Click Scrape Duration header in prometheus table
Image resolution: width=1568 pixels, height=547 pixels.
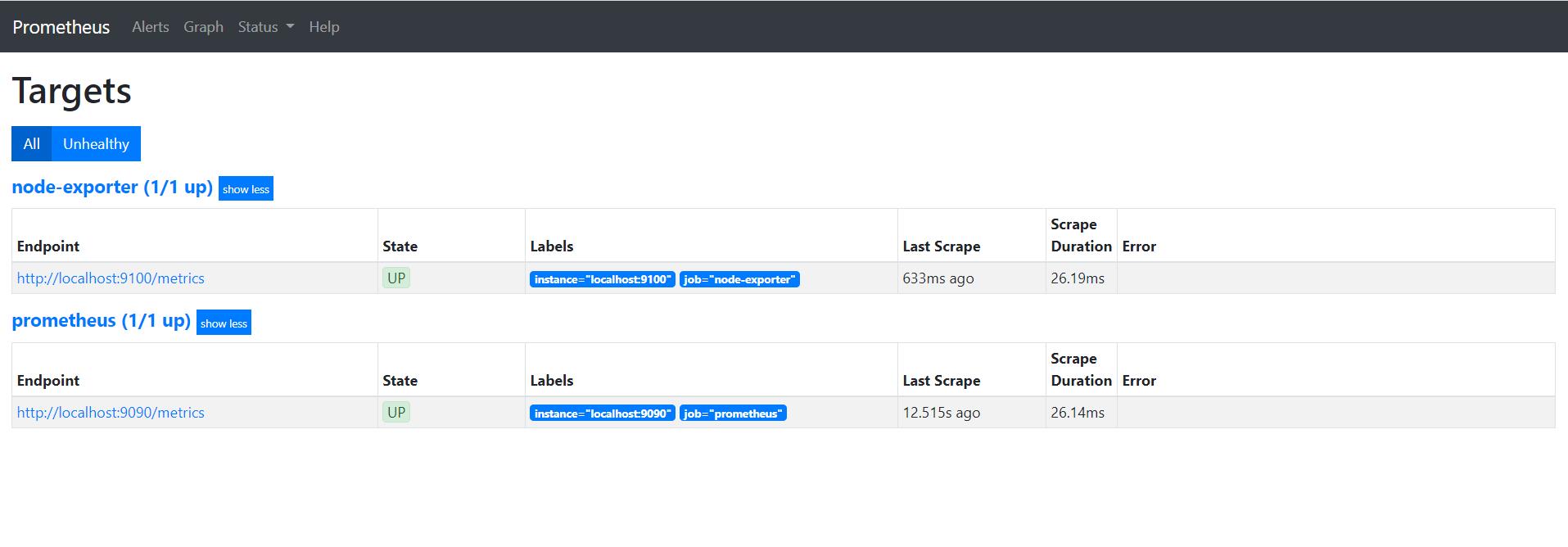point(1081,369)
